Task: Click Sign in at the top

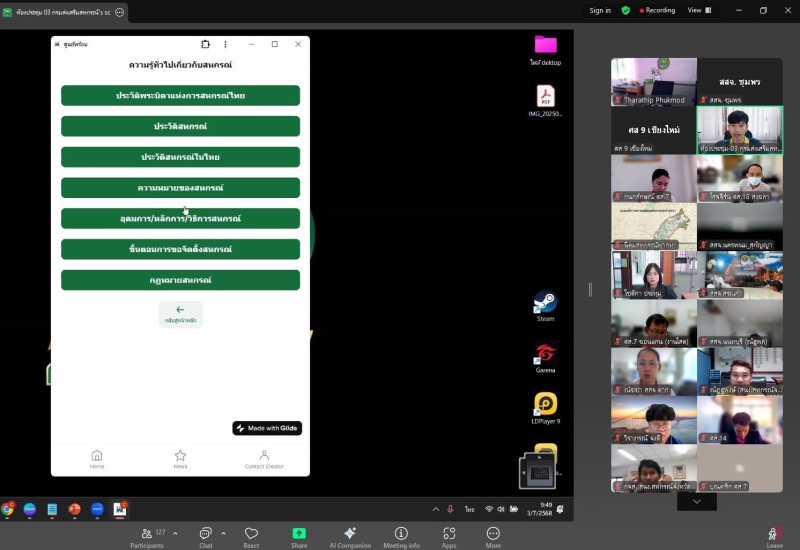Action: click(x=600, y=10)
